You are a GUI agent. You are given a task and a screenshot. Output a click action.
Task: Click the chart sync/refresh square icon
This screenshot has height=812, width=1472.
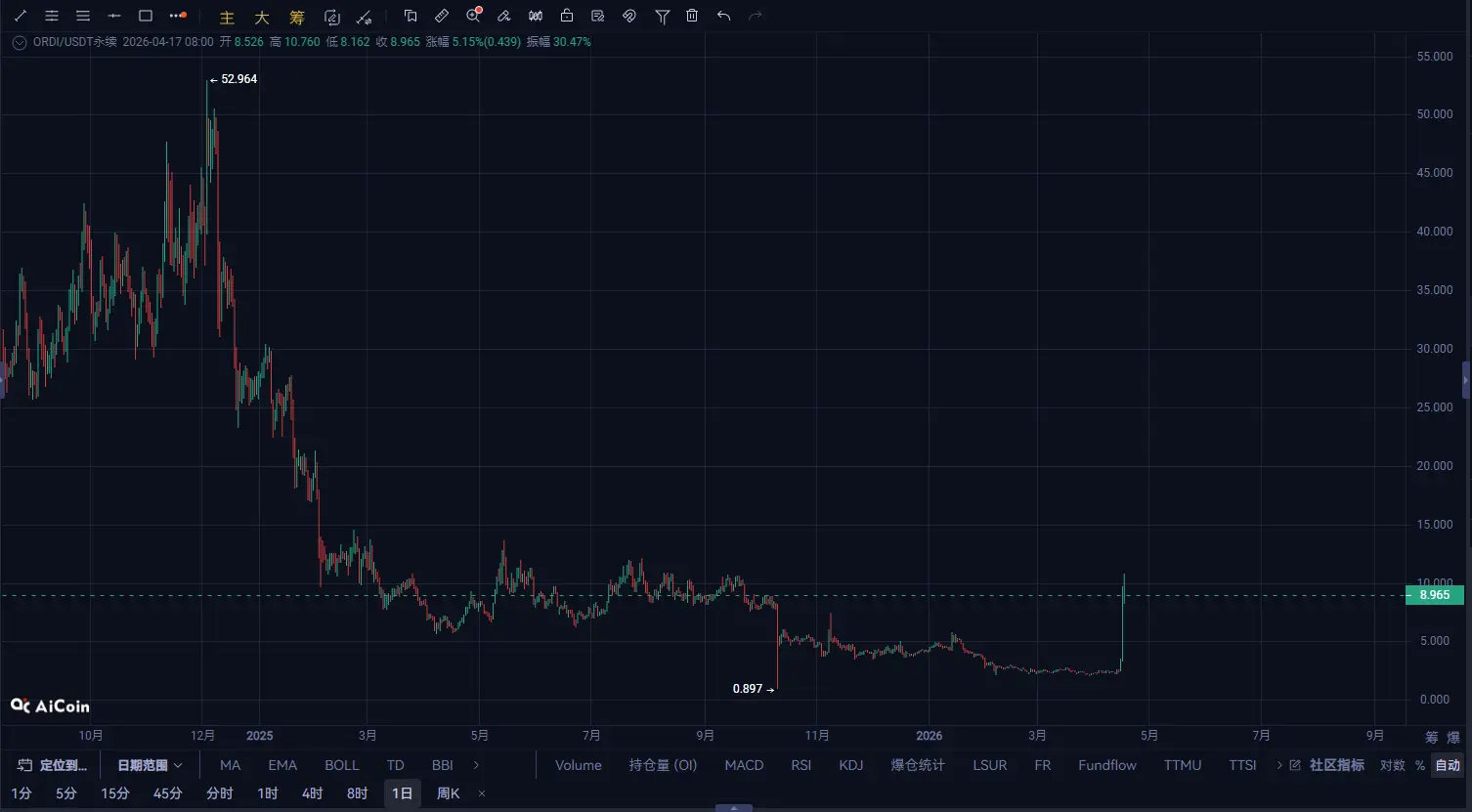[332, 17]
